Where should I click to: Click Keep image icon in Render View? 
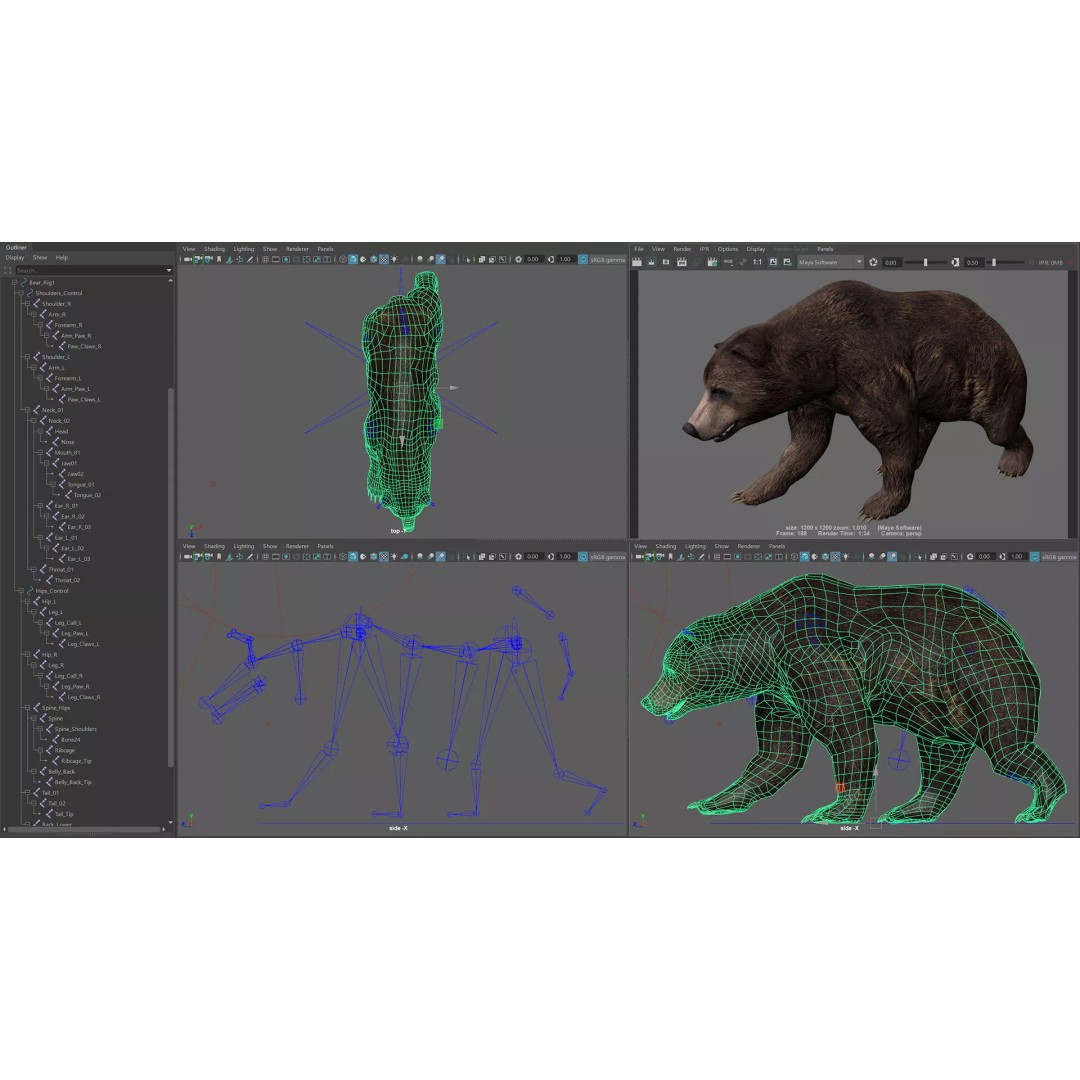tap(773, 262)
